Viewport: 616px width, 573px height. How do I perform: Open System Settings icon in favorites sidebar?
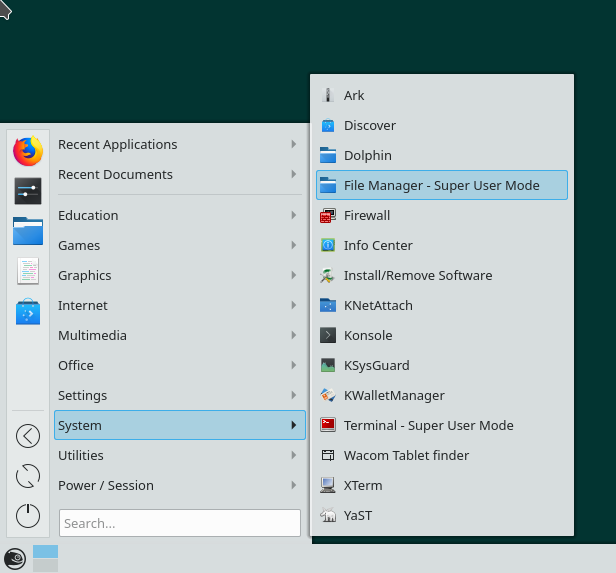tap(28, 191)
